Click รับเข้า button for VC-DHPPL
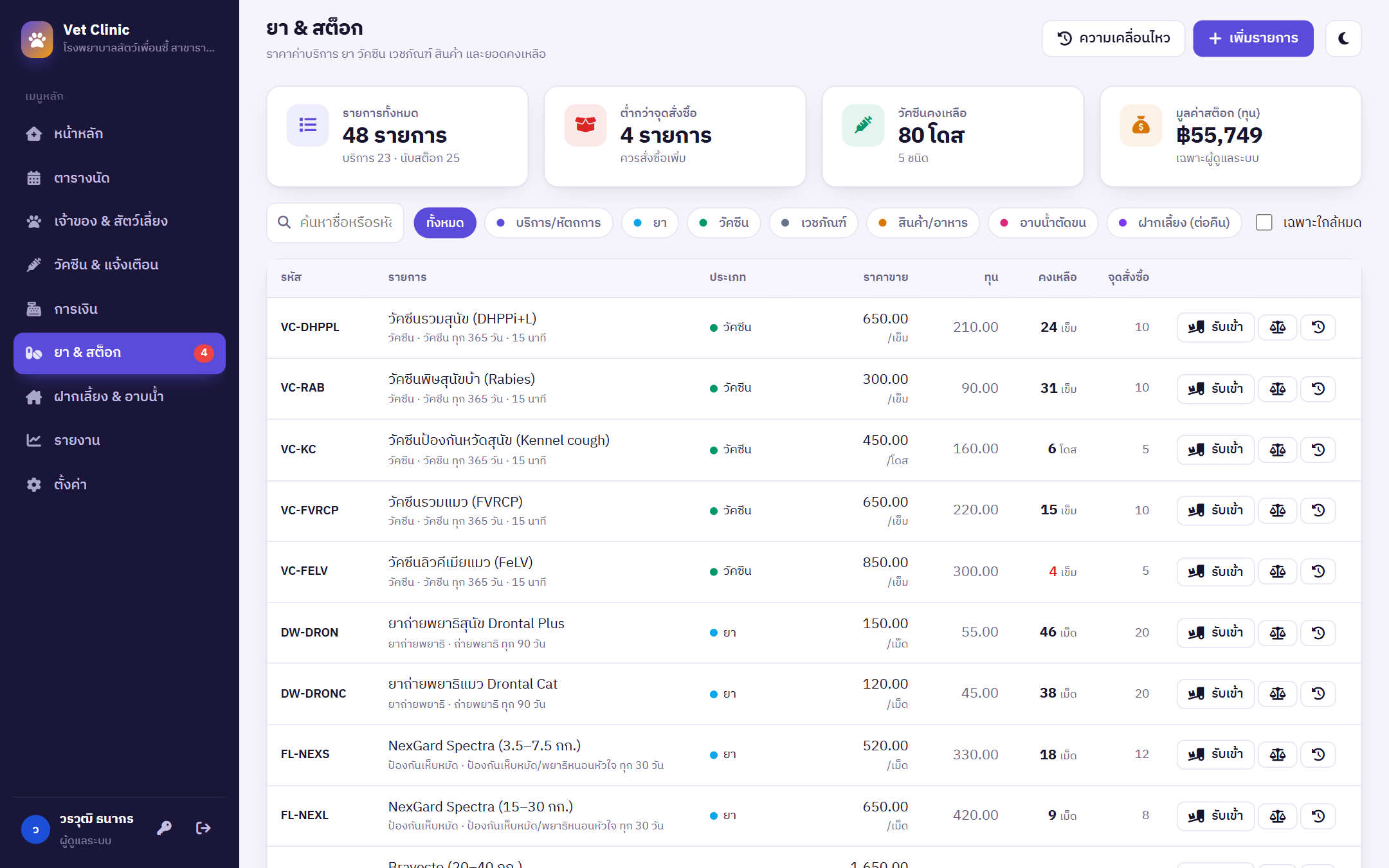Viewport: 1389px width, 868px height. [x=1215, y=327]
